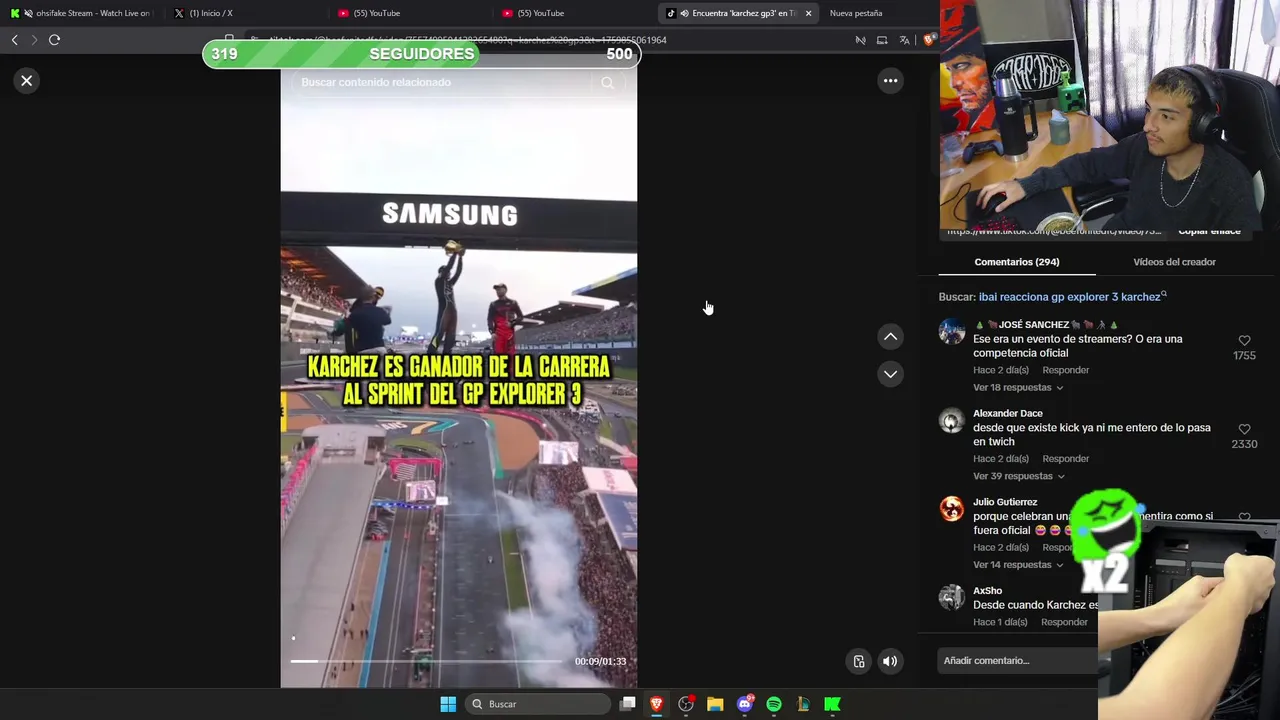Click the browser back arrow

[x=14, y=40]
